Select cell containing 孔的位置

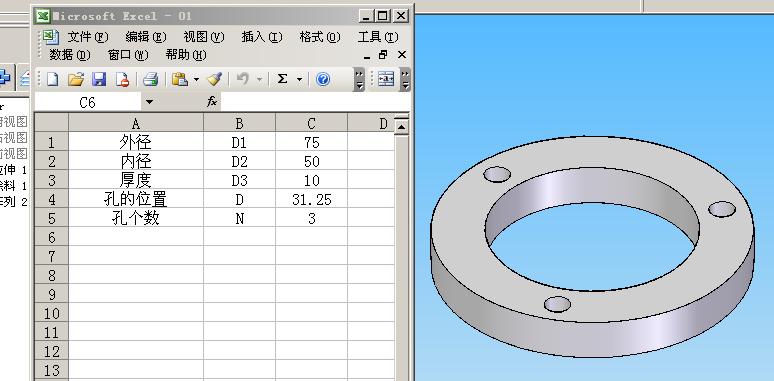(136, 199)
